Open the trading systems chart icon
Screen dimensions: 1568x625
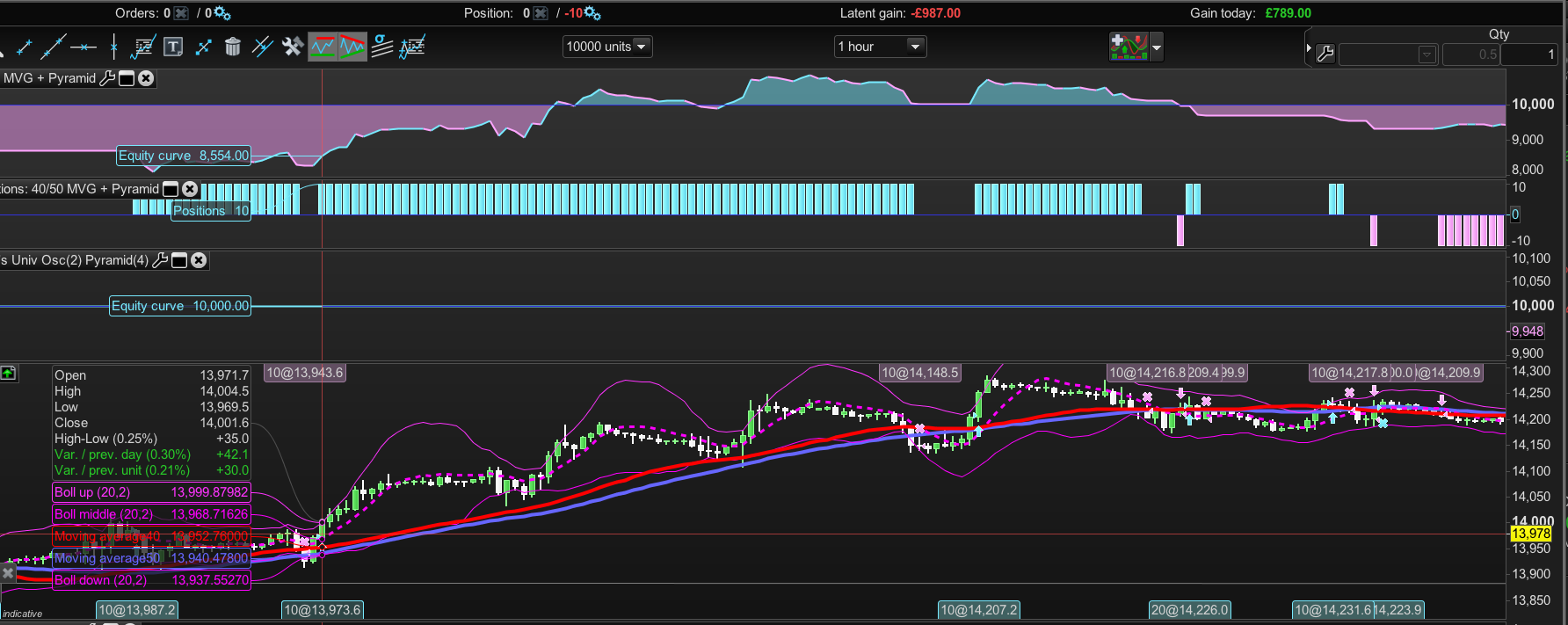tap(1129, 47)
